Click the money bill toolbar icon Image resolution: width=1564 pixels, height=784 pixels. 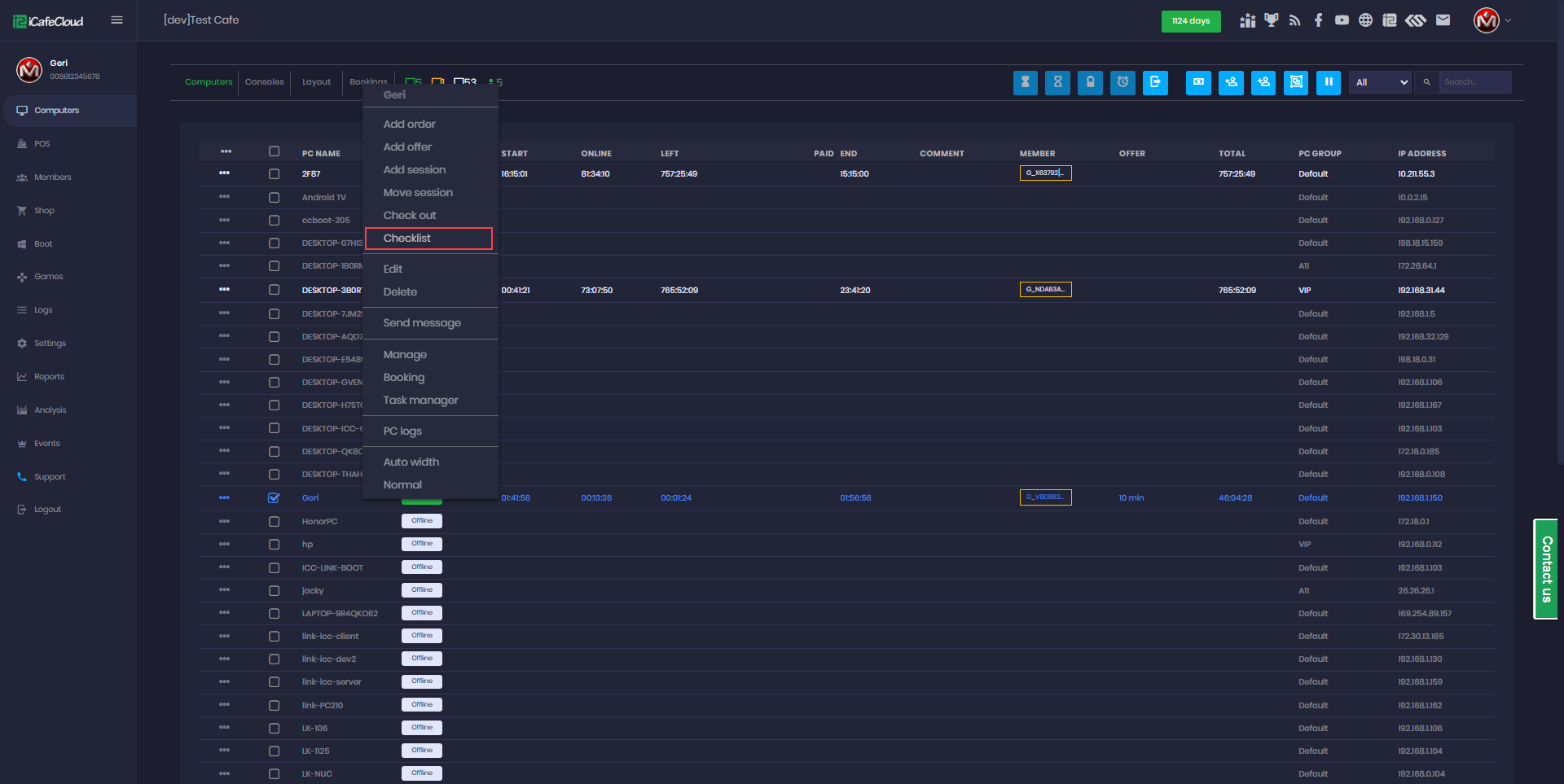[x=1198, y=82]
